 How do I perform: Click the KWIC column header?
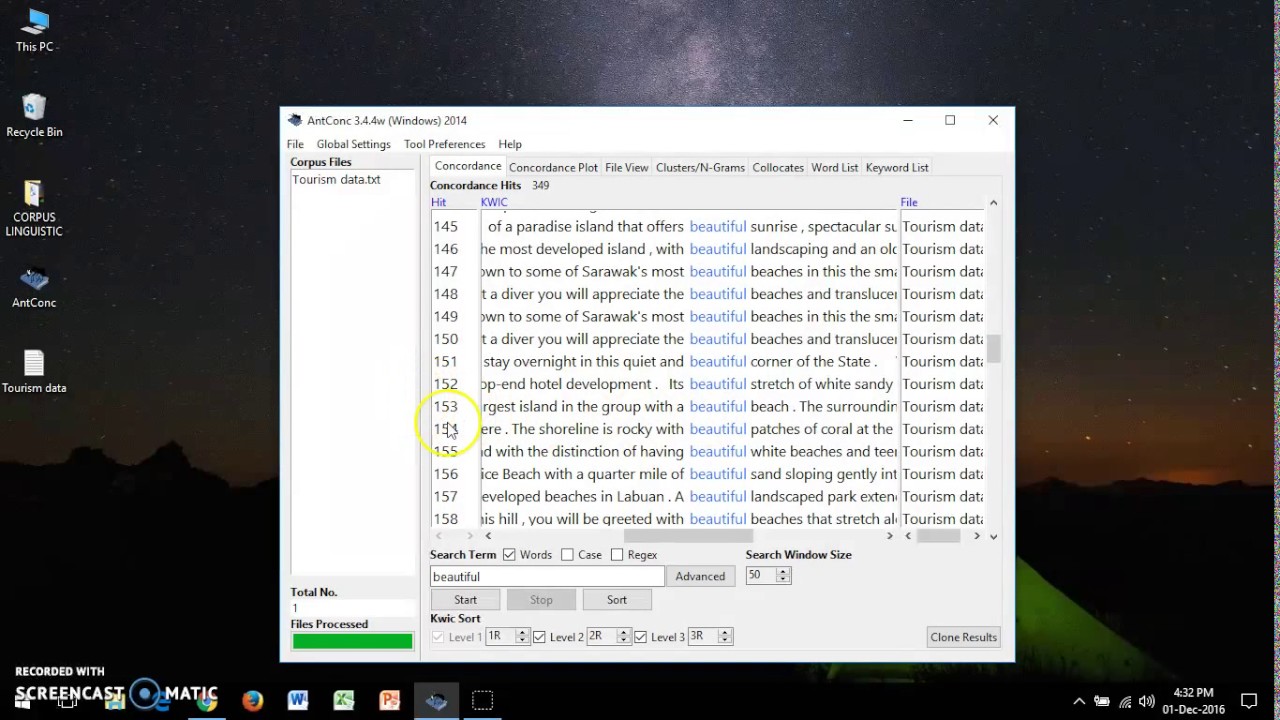[494, 202]
